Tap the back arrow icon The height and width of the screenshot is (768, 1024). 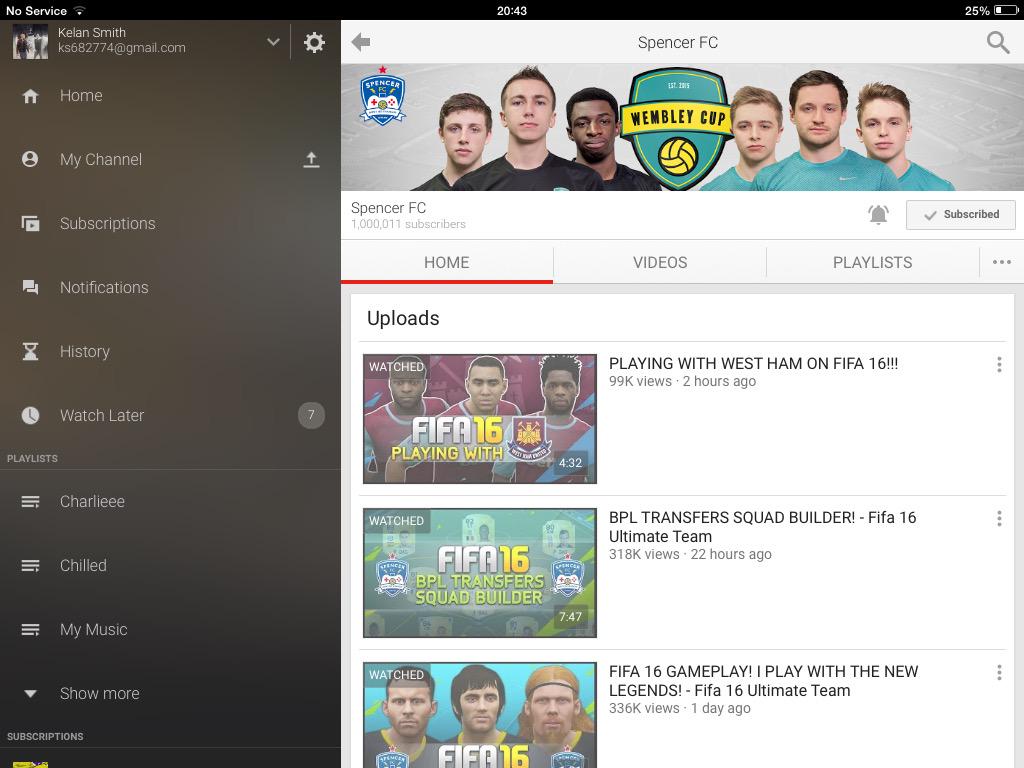[x=360, y=42]
